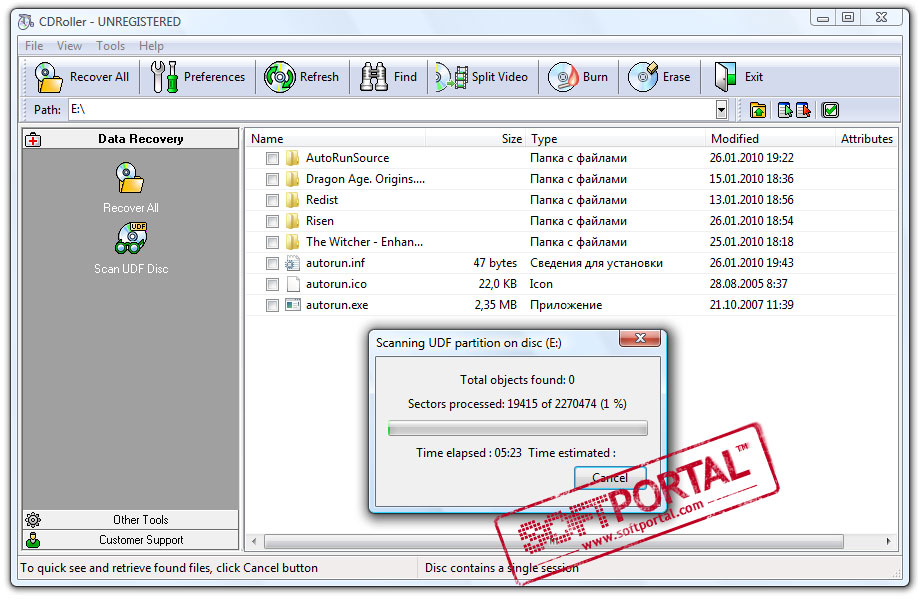The image size is (918, 599).
Task: Open the Tools menu
Action: coord(111,46)
